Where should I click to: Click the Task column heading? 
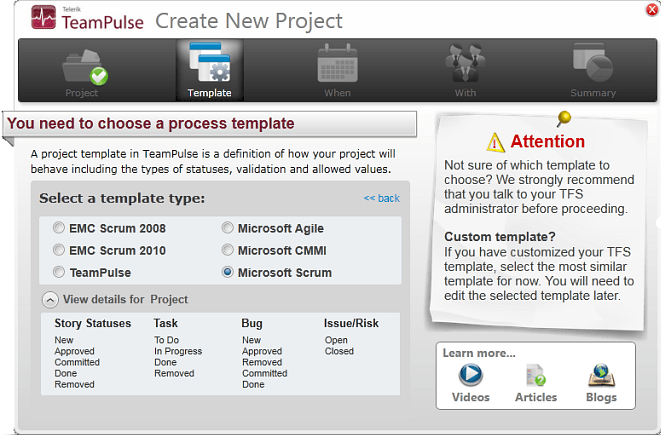coord(166,323)
